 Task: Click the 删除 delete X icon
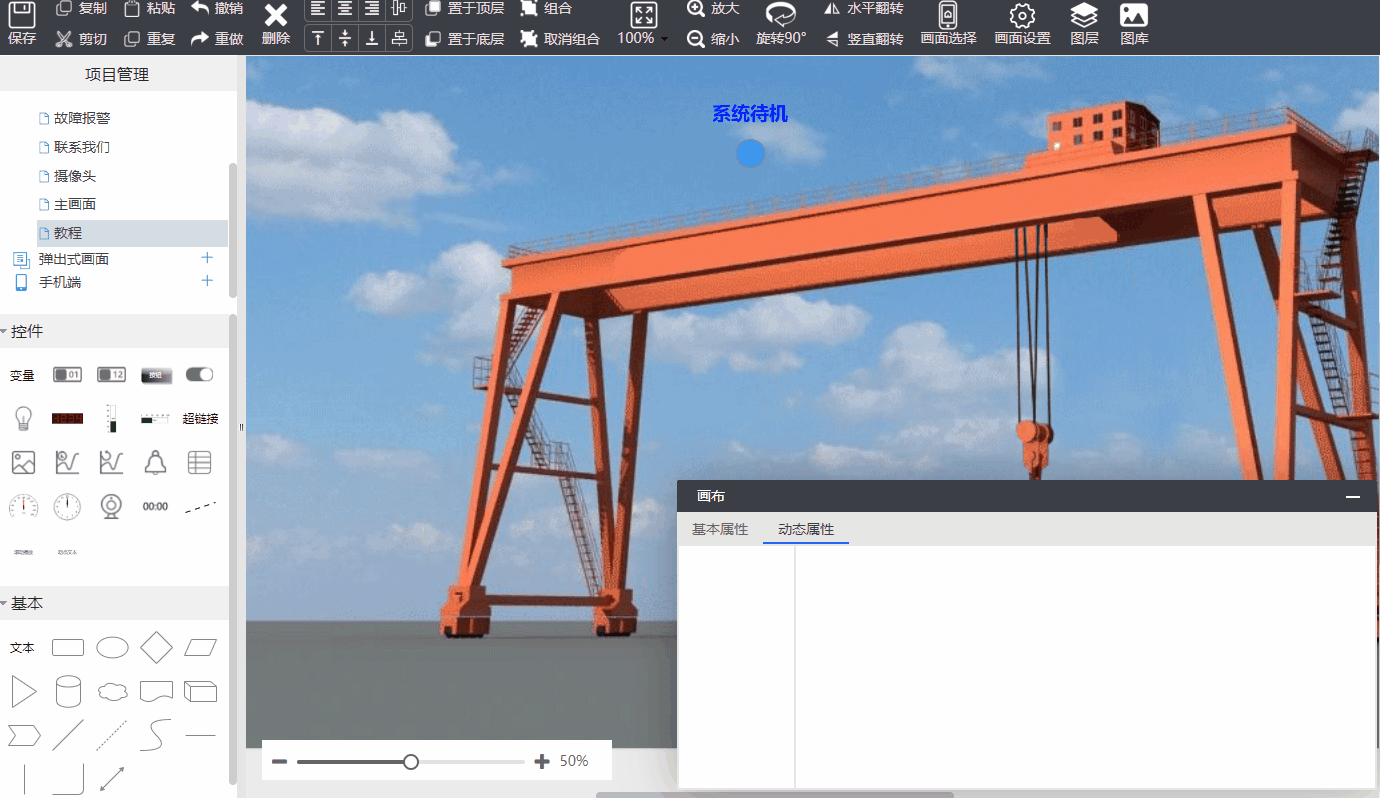tap(275, 15)
